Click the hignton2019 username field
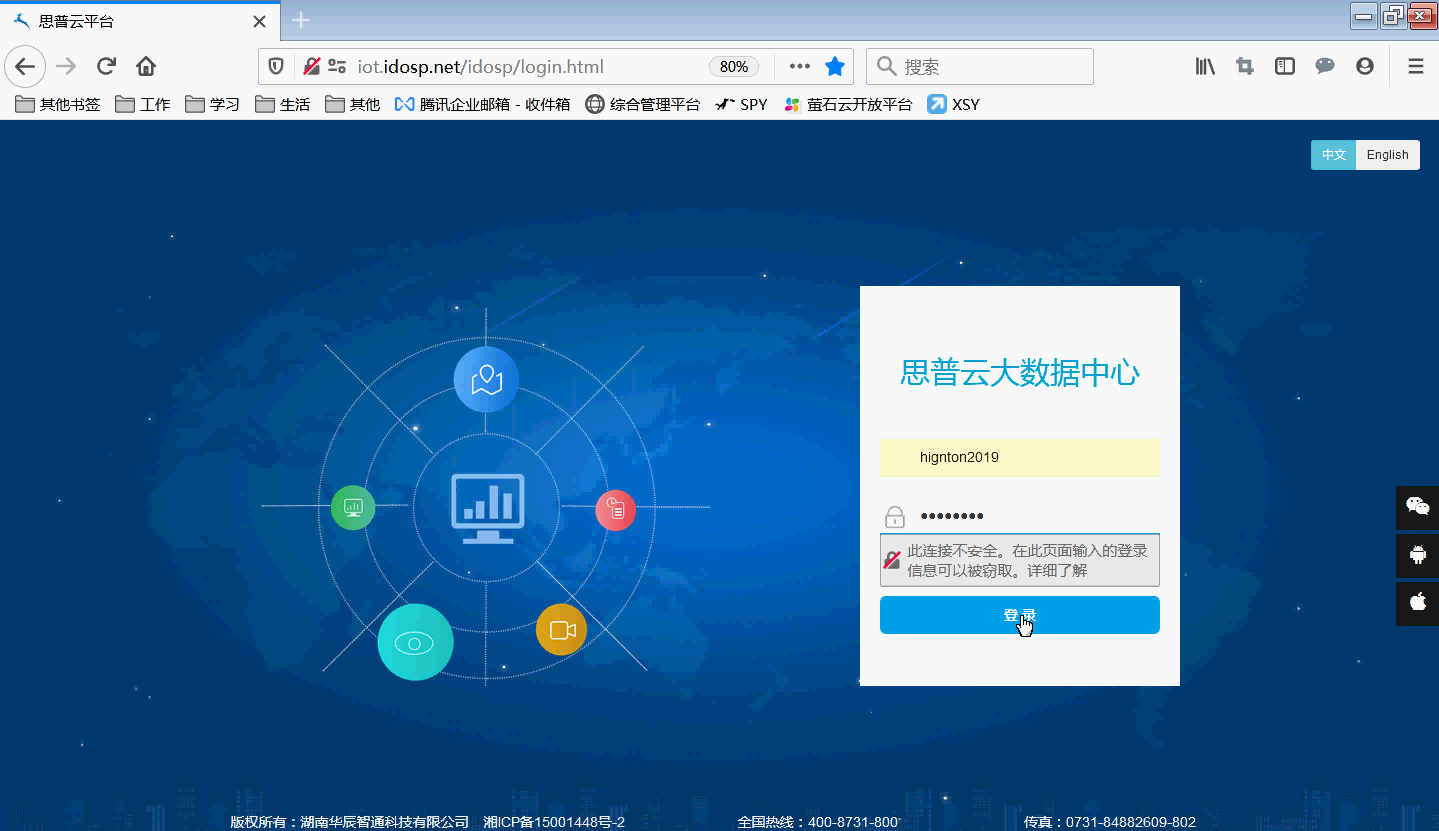The image size is (1439, 831). click(x=1019, y=457)
